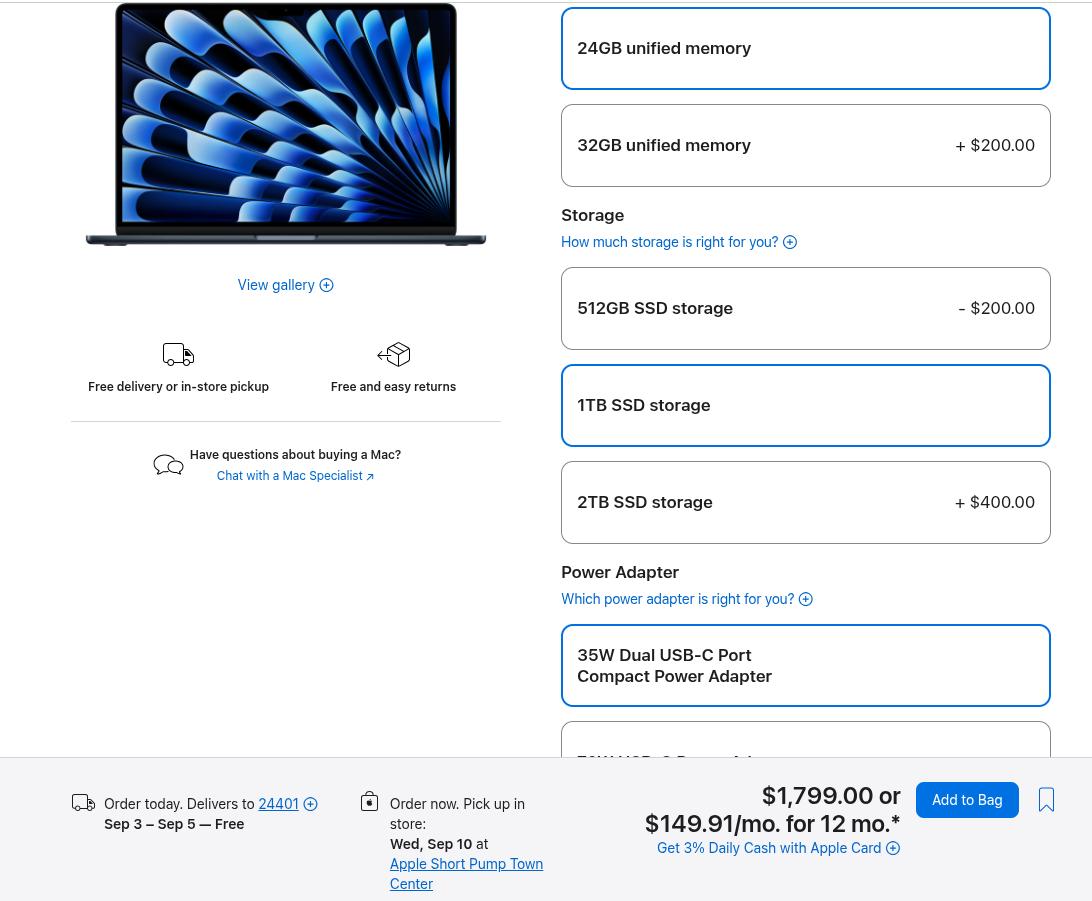Select 24GB unified memory option
The height and width of the screenshot is (901, 1092).
pyautogui.click(x=806, y=49)
